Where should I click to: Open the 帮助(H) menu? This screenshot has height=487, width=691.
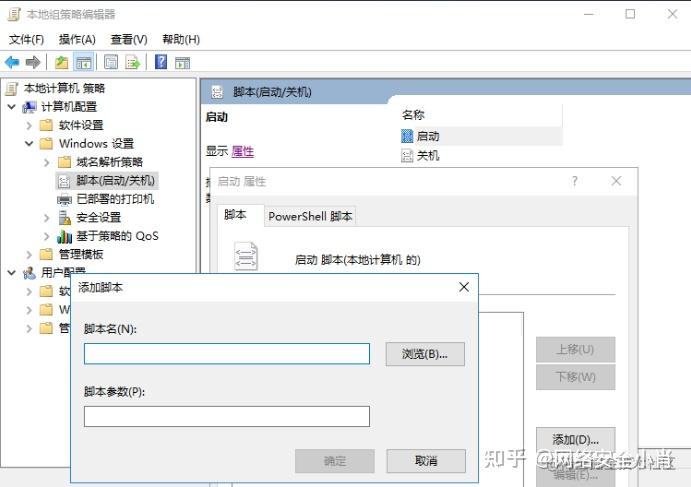[x=181, y=40]
